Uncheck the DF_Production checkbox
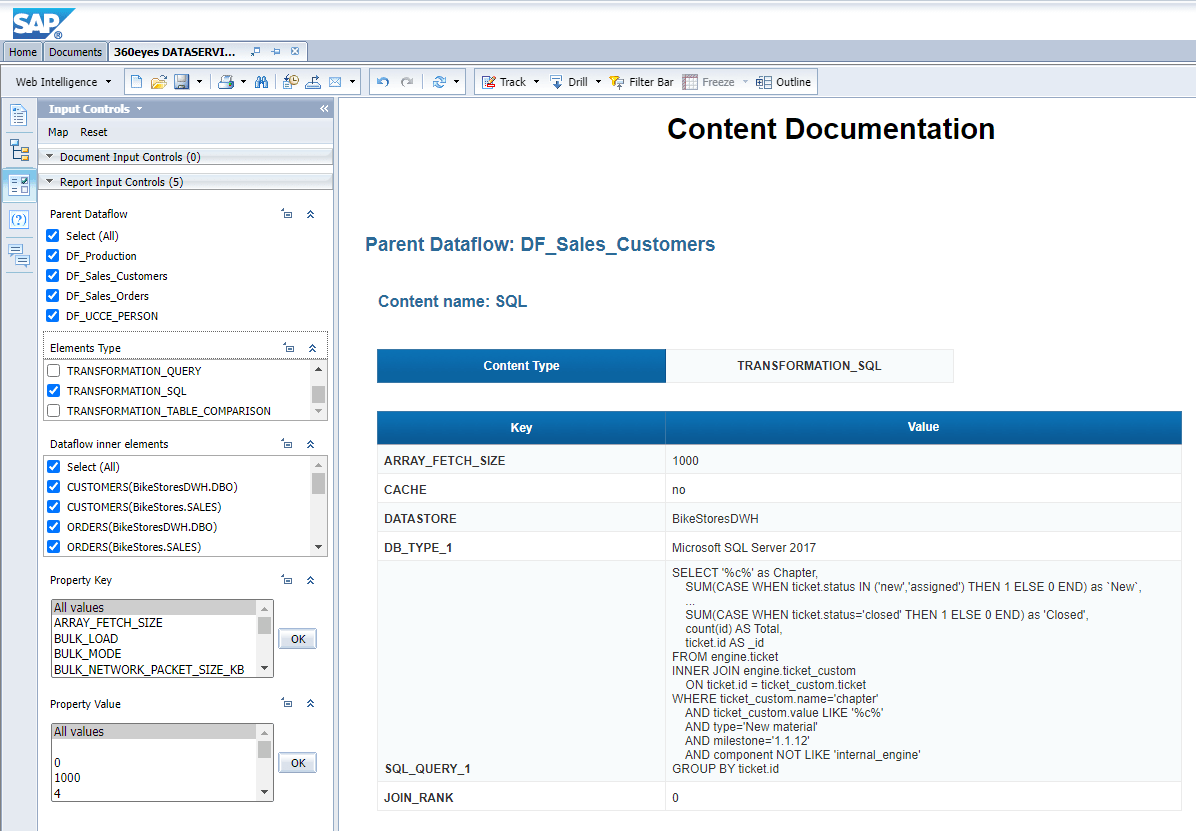This screenshot has width=1196, height=831. (52, 255)
